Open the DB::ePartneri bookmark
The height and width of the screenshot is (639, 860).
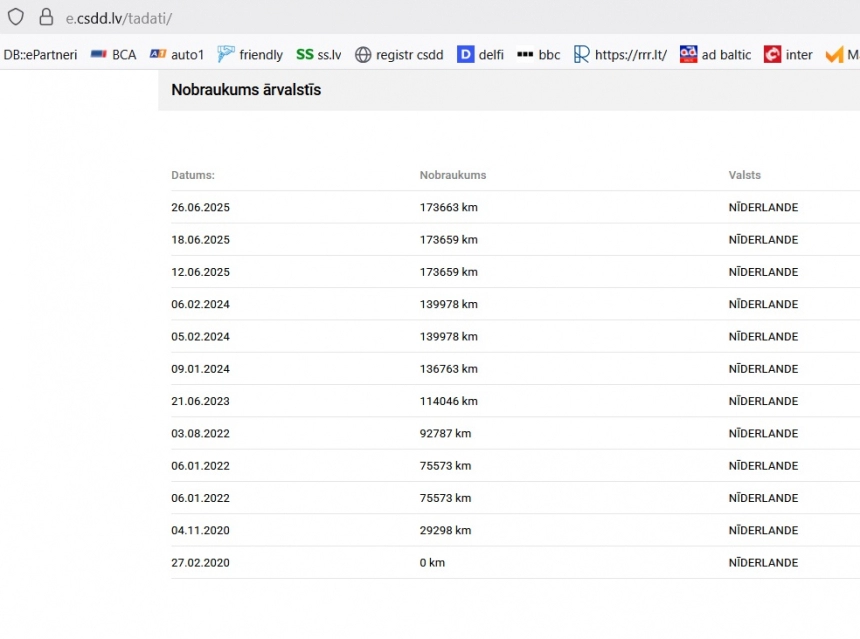(x=40, y=55)
